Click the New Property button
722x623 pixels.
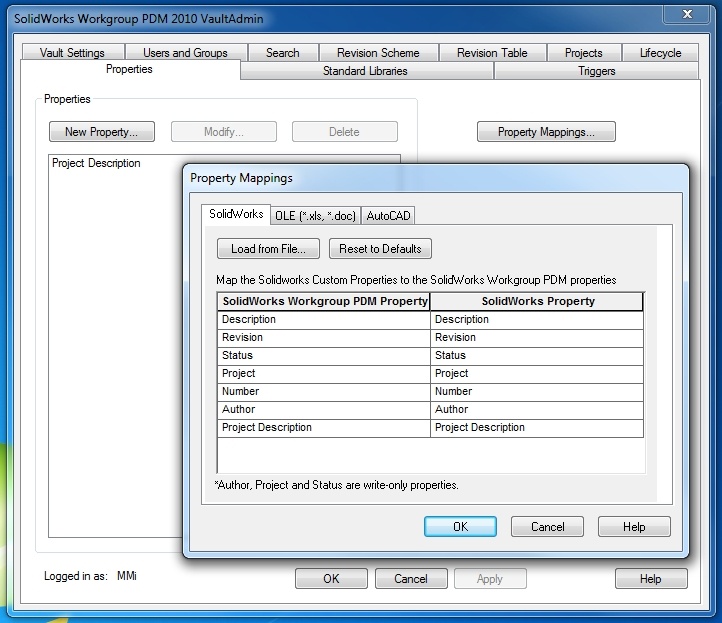pos(102,132)
